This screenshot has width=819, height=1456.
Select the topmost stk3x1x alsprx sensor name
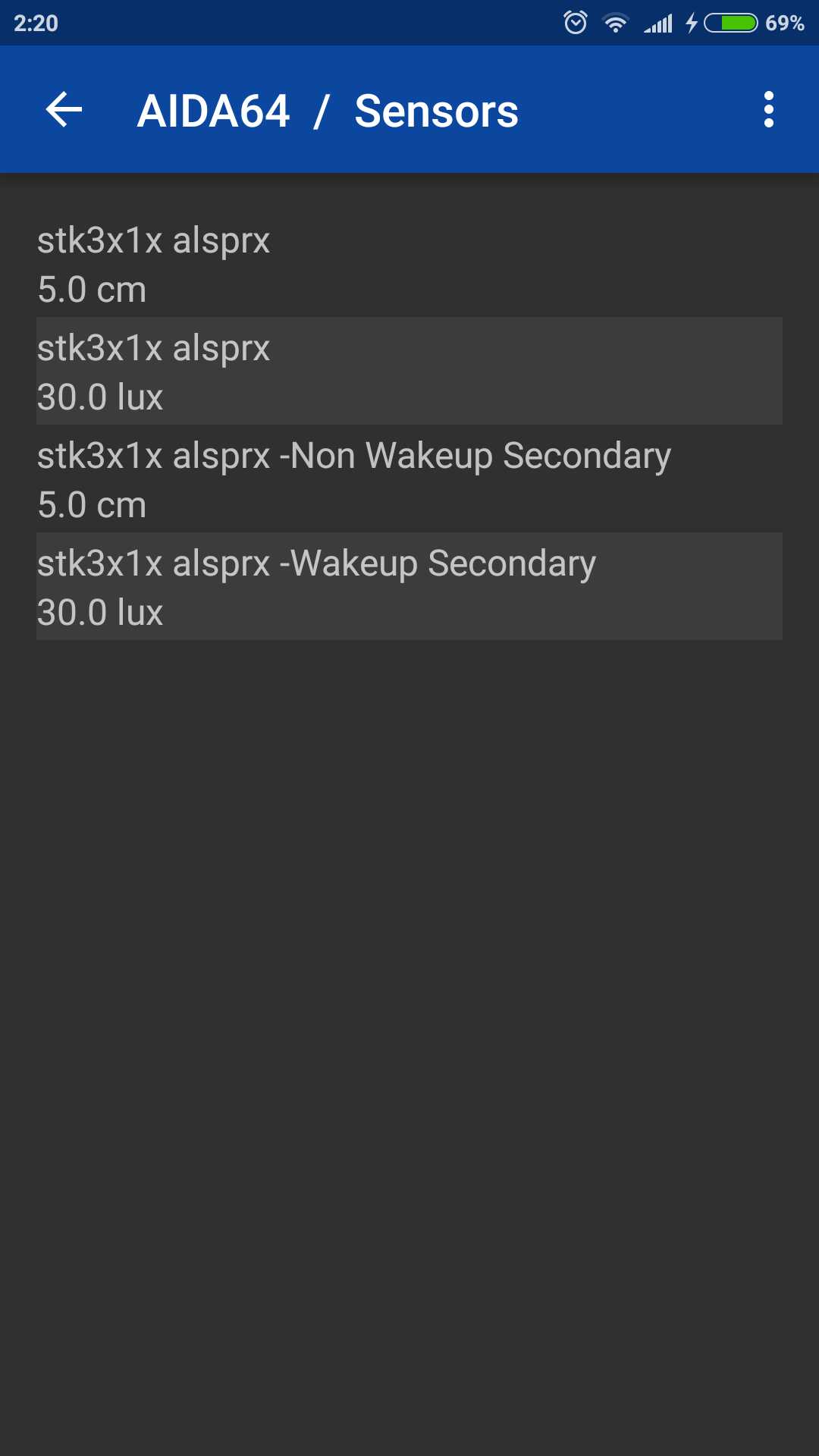(x=153, y=241)
